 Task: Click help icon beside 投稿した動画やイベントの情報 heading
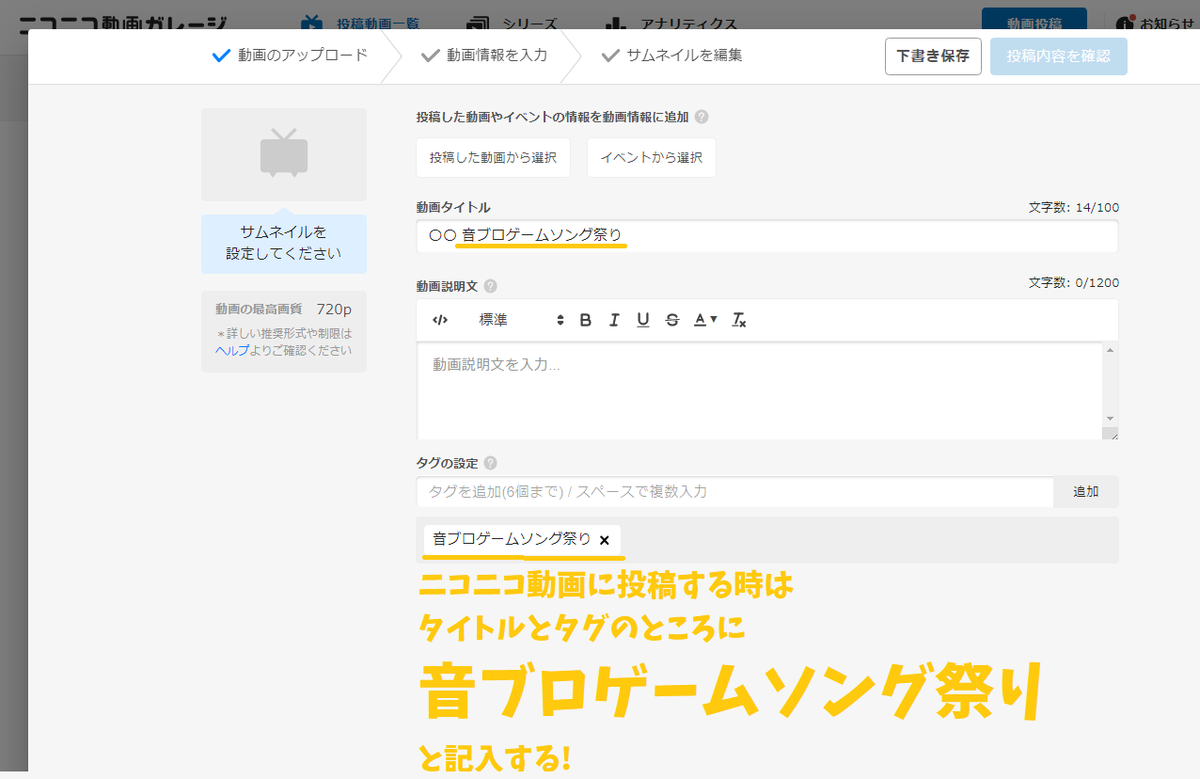click(702, 117)
